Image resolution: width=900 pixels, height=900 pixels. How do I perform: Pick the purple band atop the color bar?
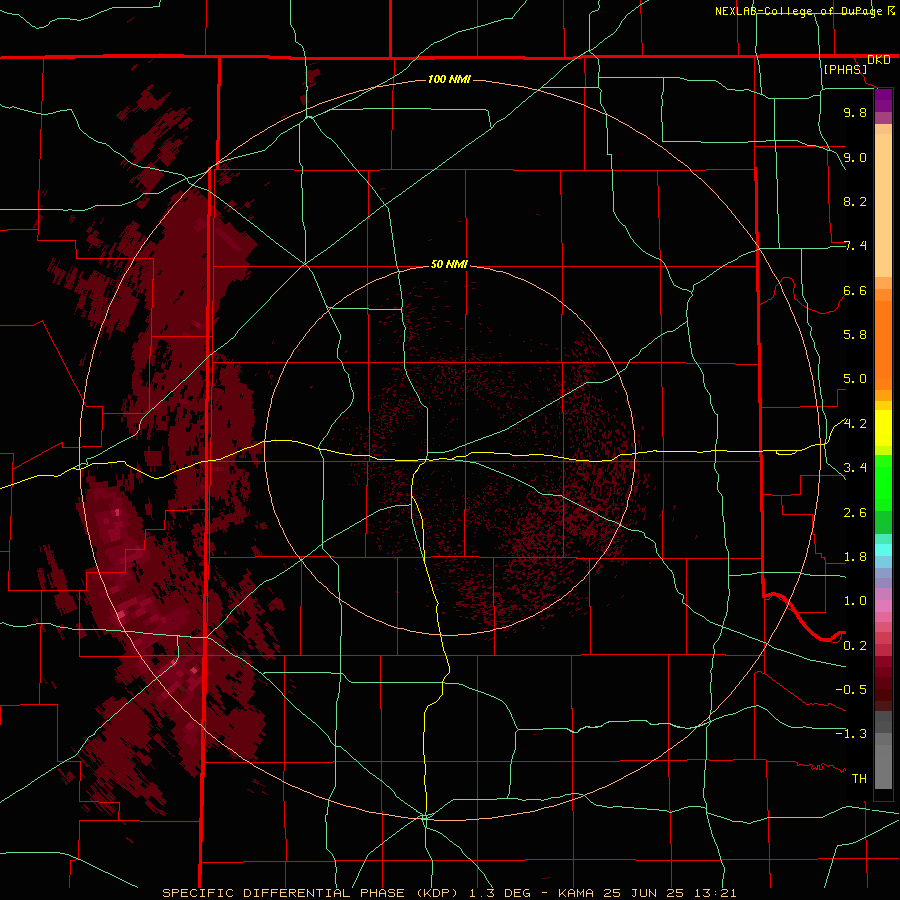tap(883, 100)
